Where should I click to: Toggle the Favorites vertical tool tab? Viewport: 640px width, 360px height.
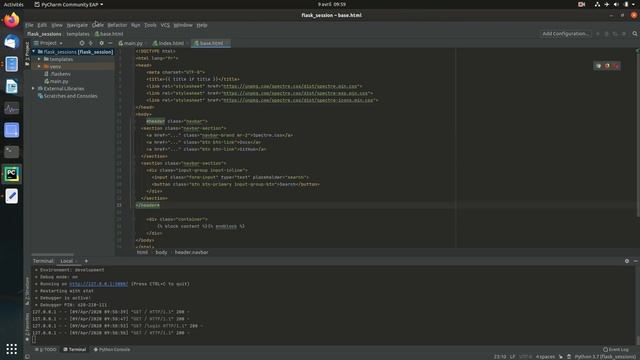click(27, 327)
